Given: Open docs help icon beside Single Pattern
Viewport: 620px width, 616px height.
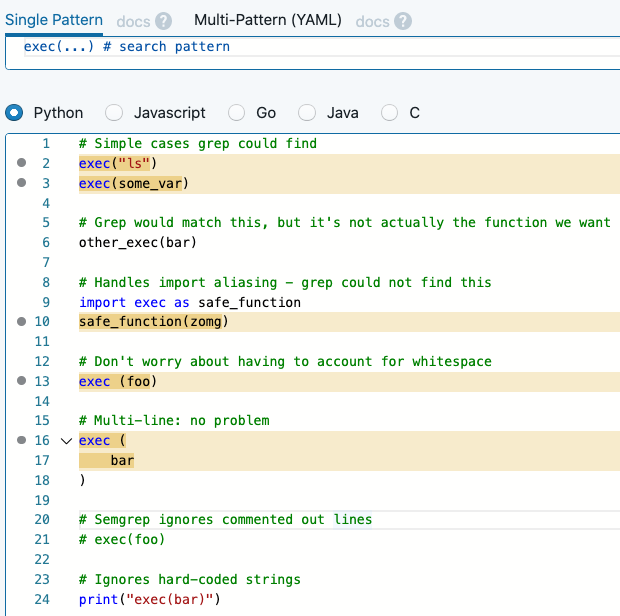Looking at the screenshot, I should [163, 21].
